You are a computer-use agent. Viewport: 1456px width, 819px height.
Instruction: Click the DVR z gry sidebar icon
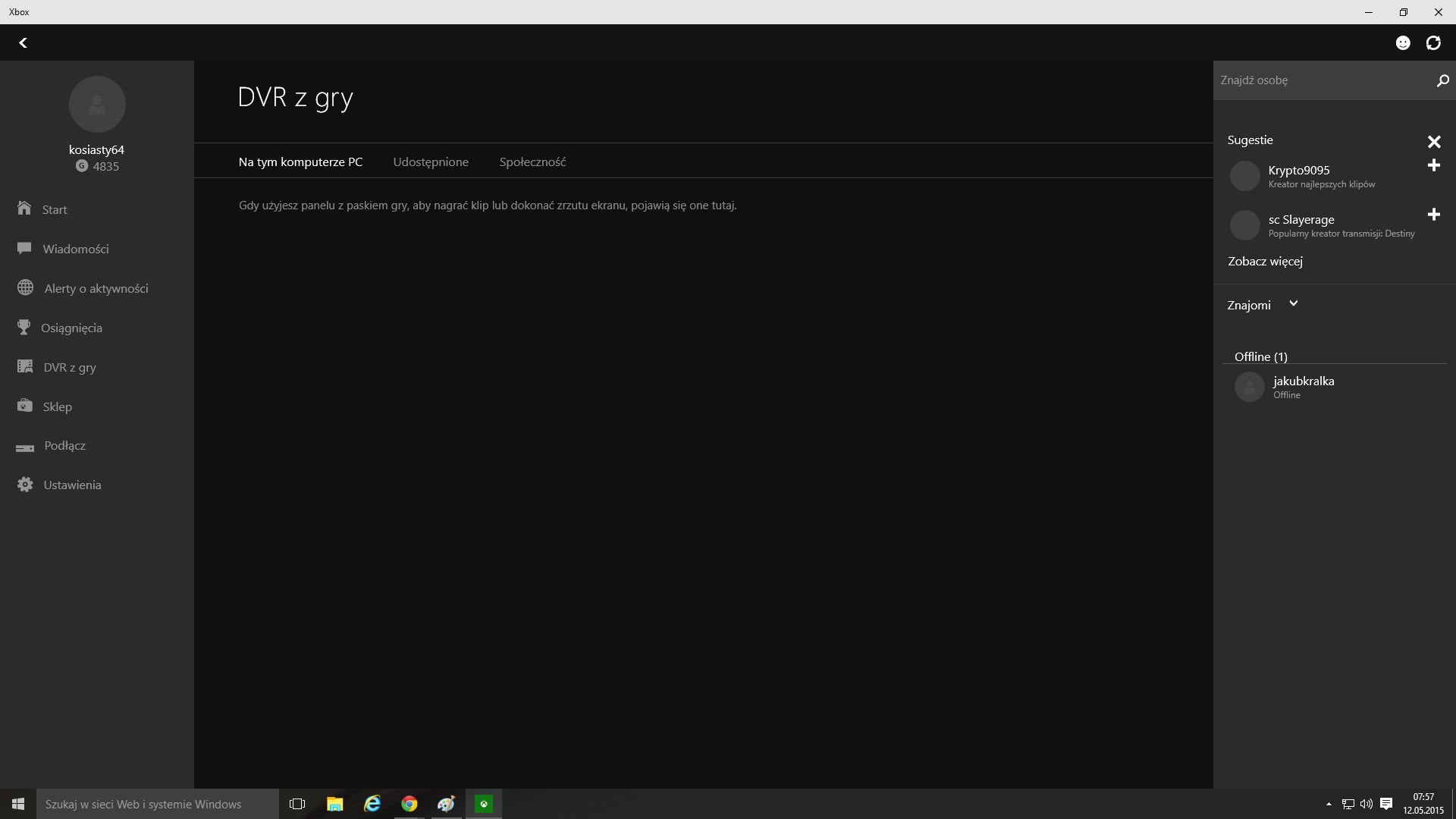point(25,366)
